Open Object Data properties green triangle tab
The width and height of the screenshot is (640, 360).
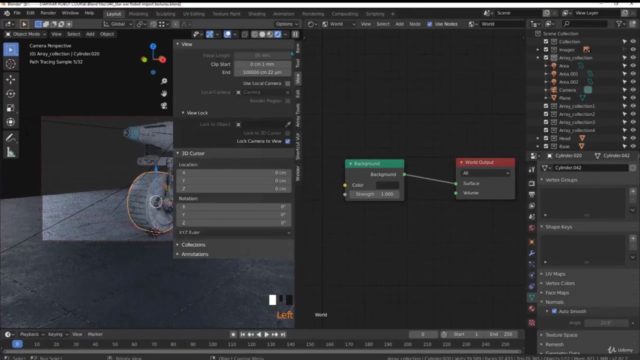(x=531, y=297)
